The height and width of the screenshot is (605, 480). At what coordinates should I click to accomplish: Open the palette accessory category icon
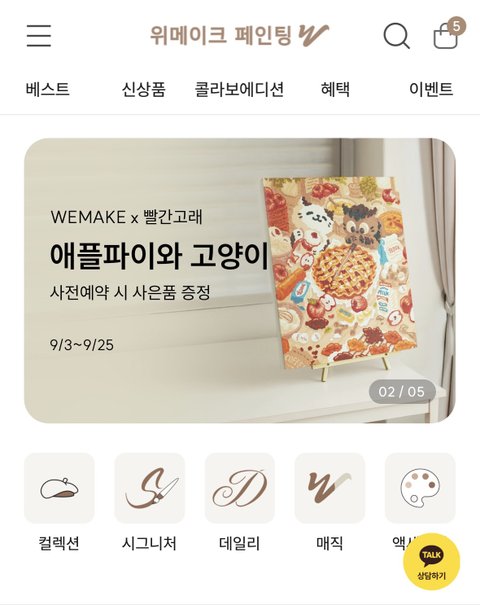(x=420, y=488)
